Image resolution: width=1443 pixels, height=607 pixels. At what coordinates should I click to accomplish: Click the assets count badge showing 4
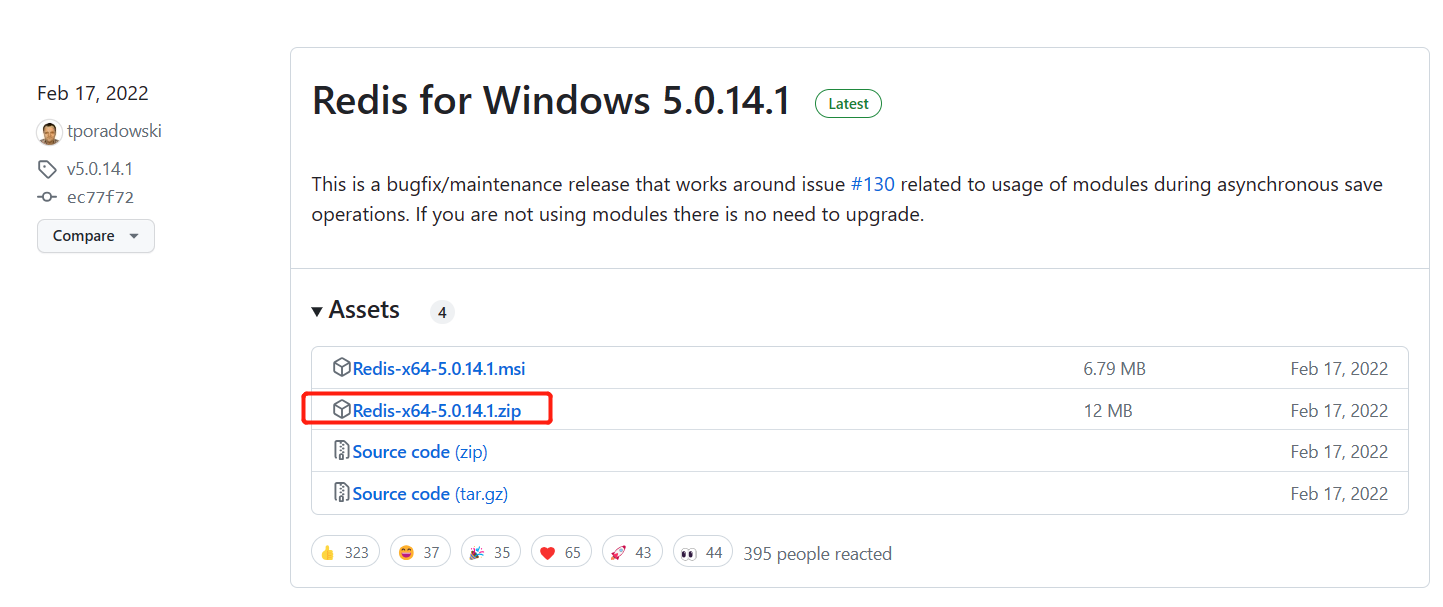tap(442, 311)
